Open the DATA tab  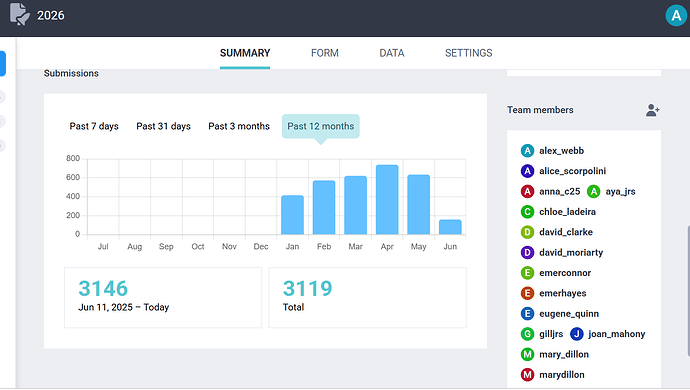click(x=392, y=53)
